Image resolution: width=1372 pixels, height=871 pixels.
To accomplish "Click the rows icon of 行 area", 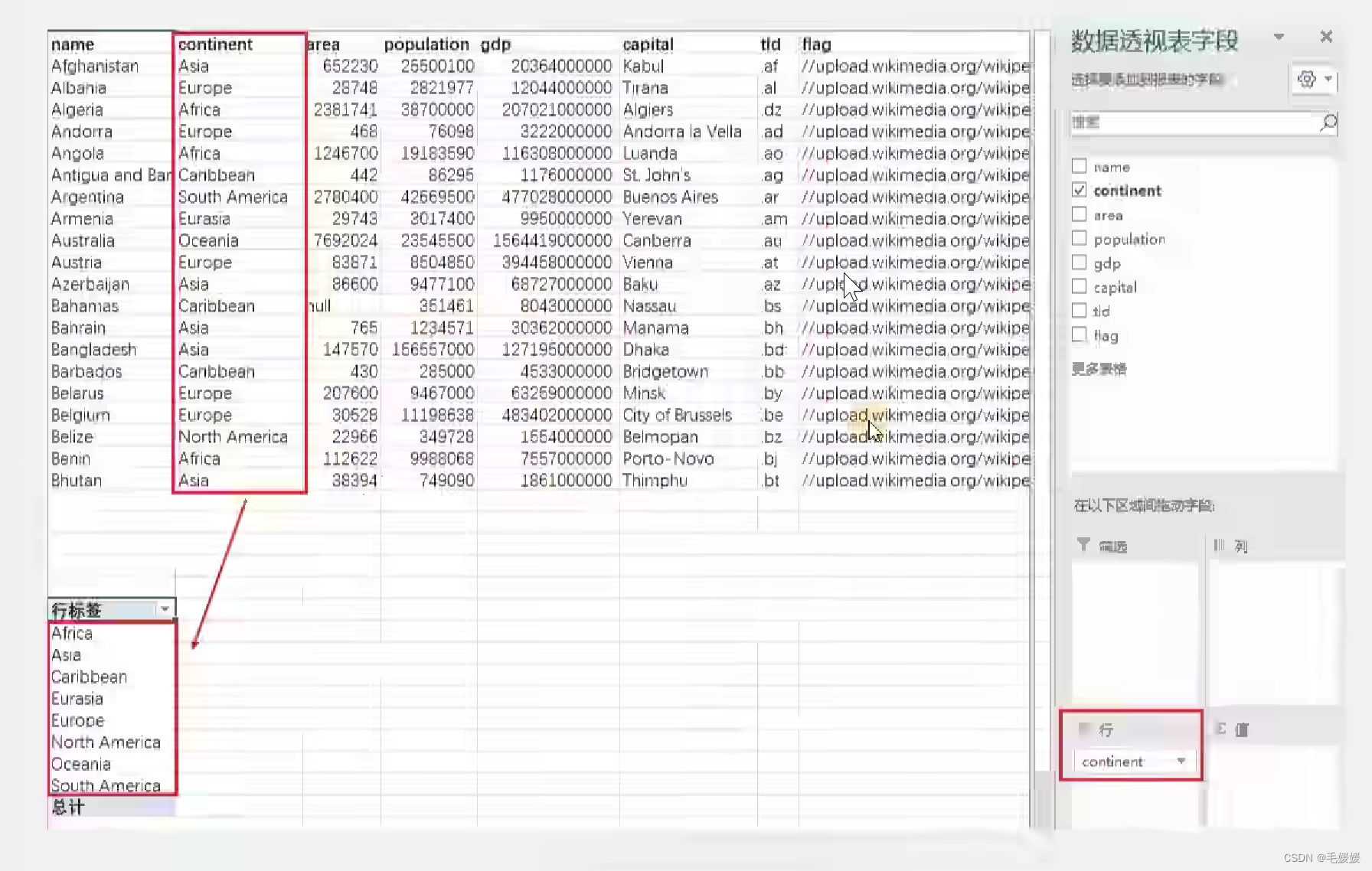I will point(1084,729).
